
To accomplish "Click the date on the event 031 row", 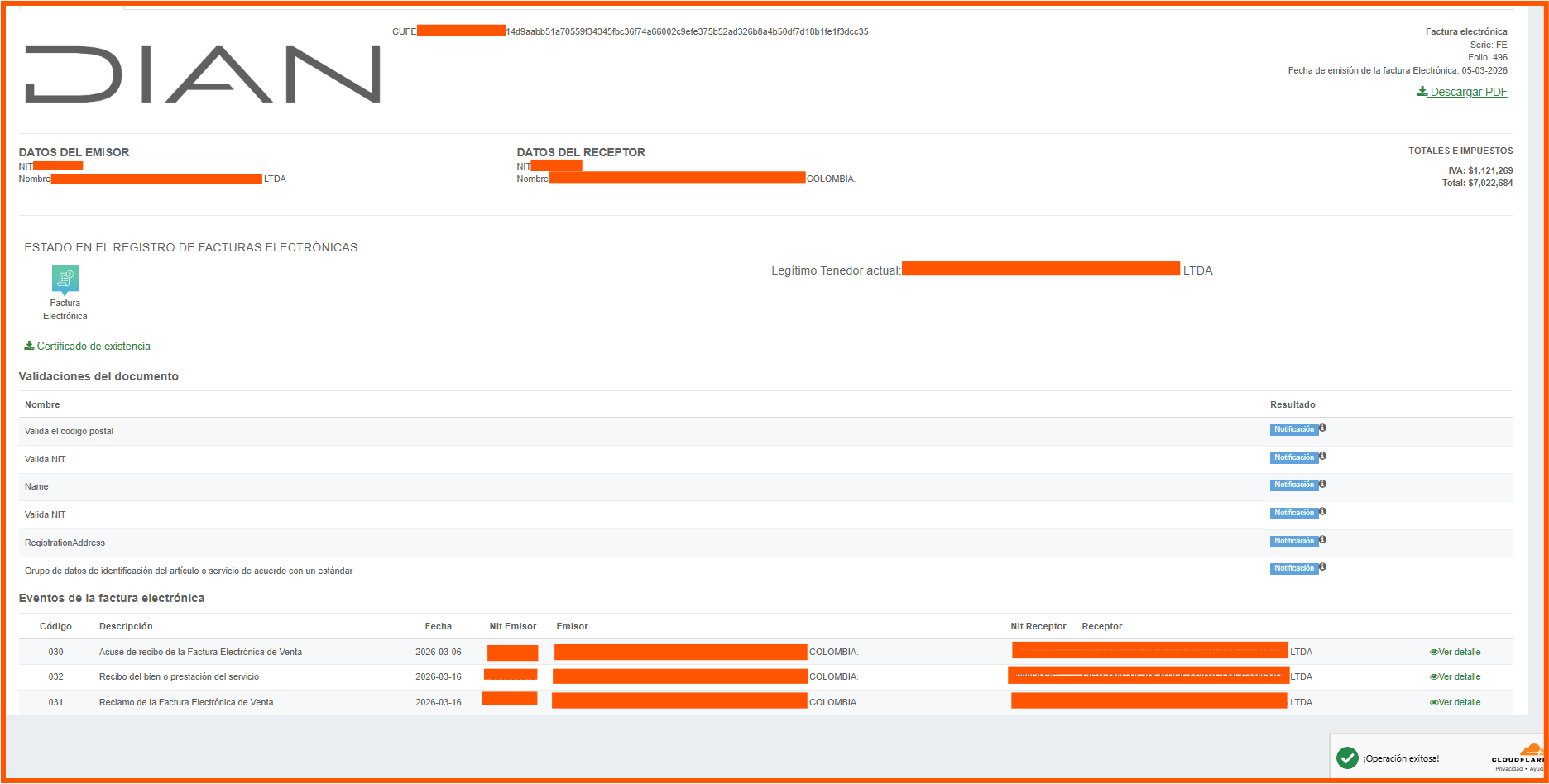I will pos(439,702).
